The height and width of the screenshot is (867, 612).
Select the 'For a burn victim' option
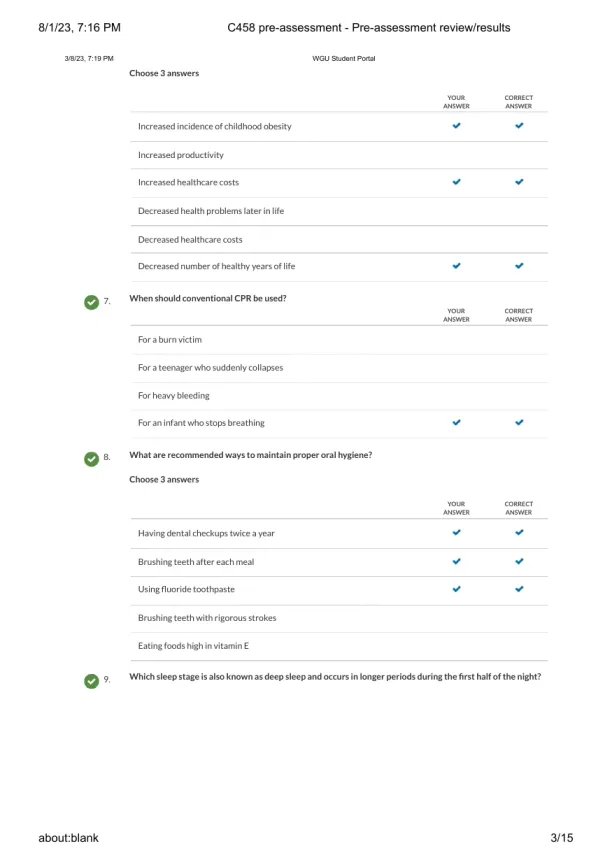coord(170,340)
